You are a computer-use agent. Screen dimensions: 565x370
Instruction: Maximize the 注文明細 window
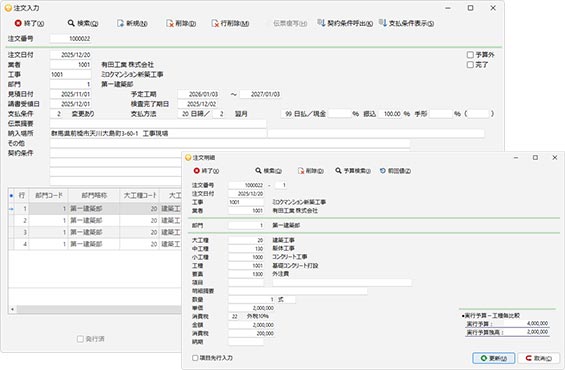535,158
